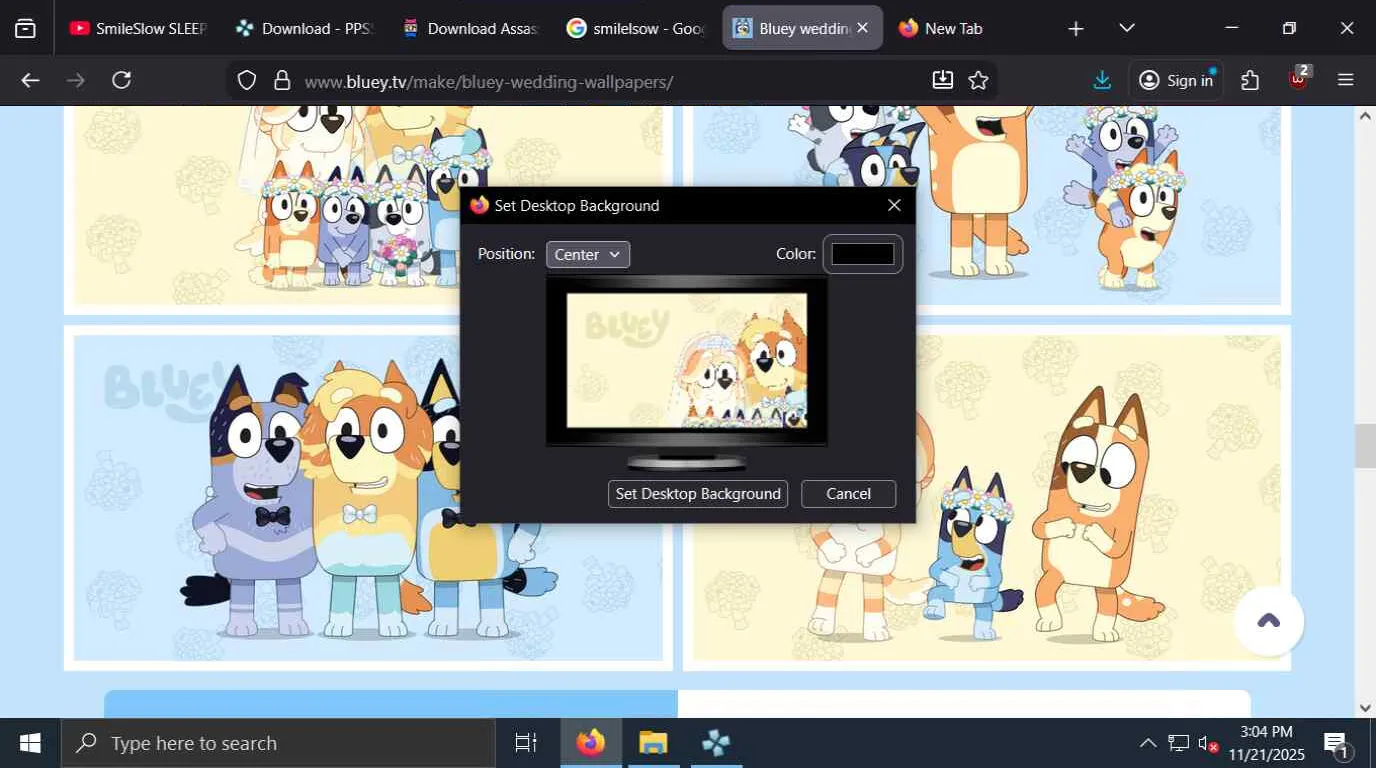
Task: Click the wallpaper preview in the monitor
Action: point(687,360)
